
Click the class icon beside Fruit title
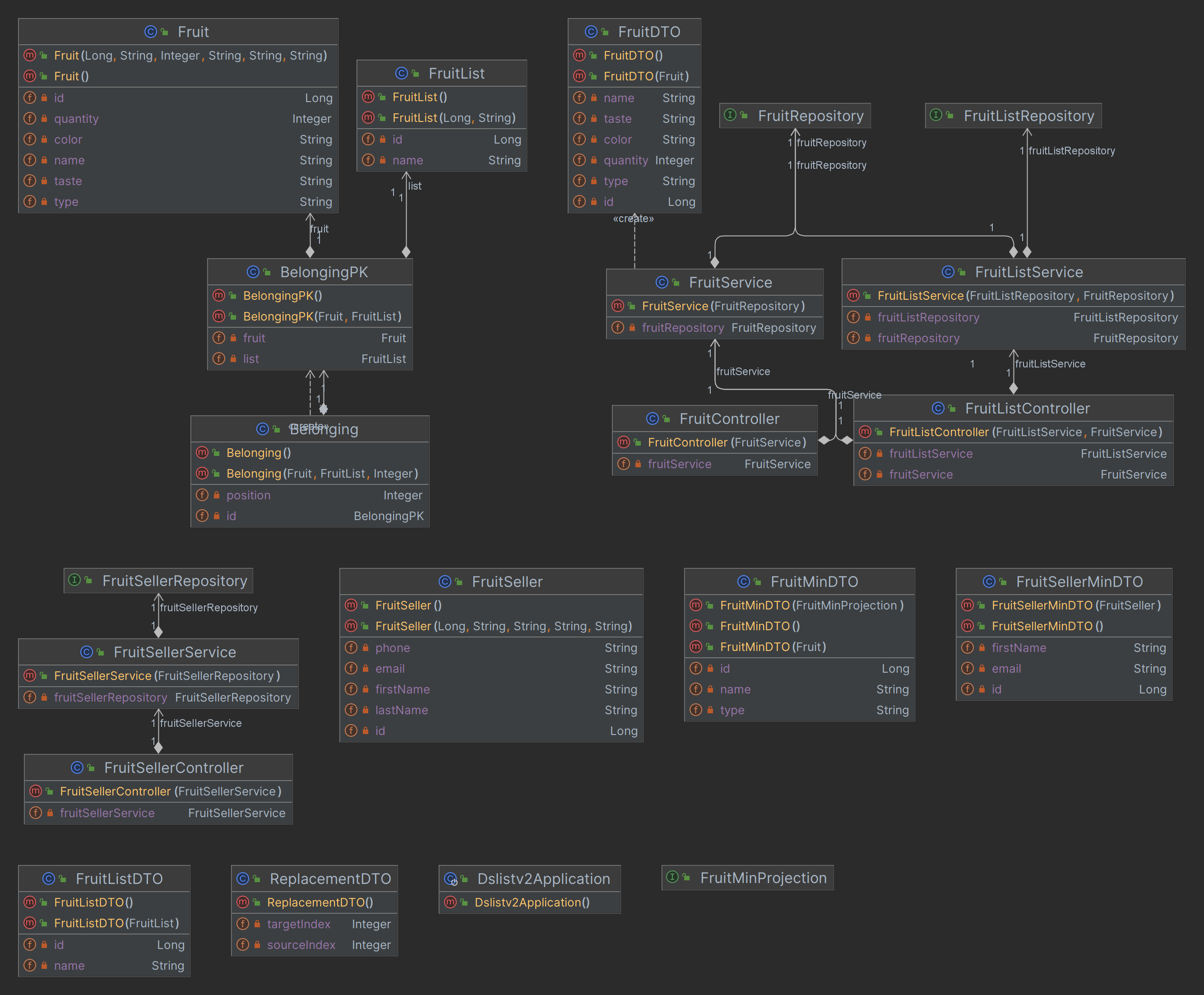tap(150, 32)
